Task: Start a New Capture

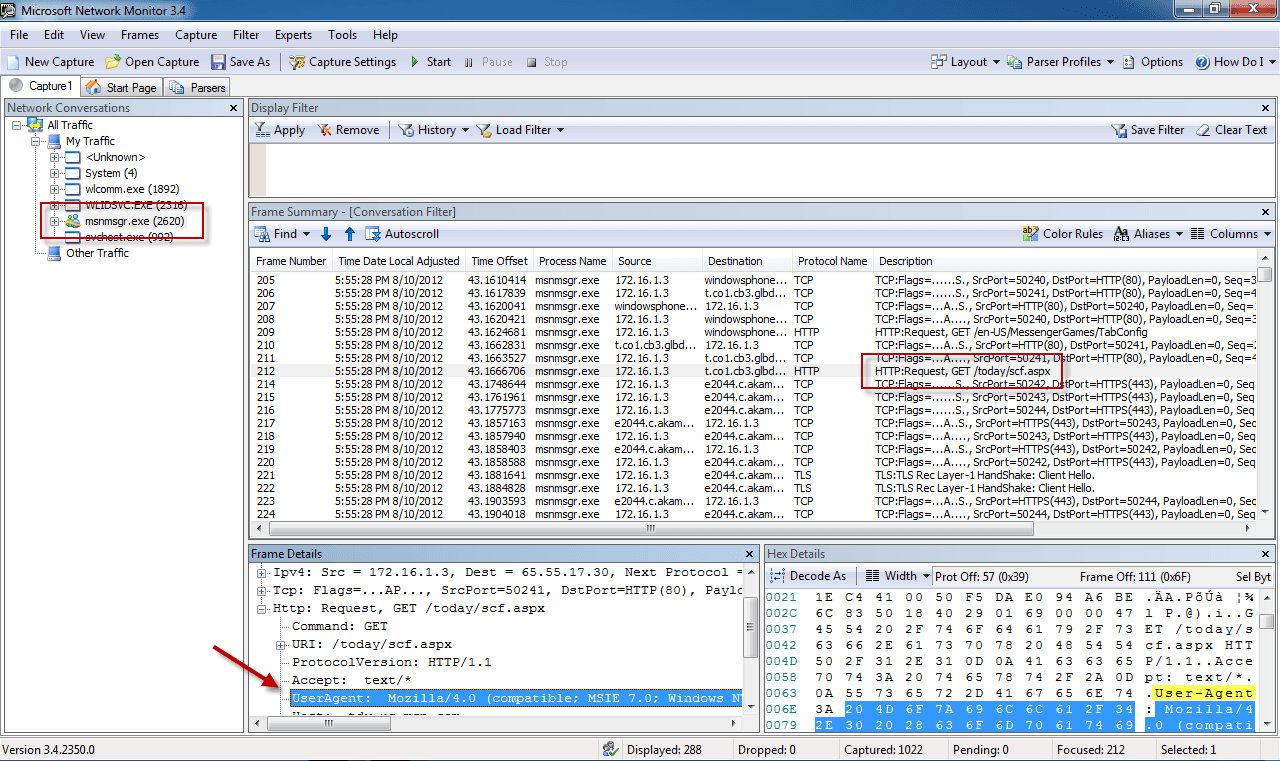Action: 50,62
